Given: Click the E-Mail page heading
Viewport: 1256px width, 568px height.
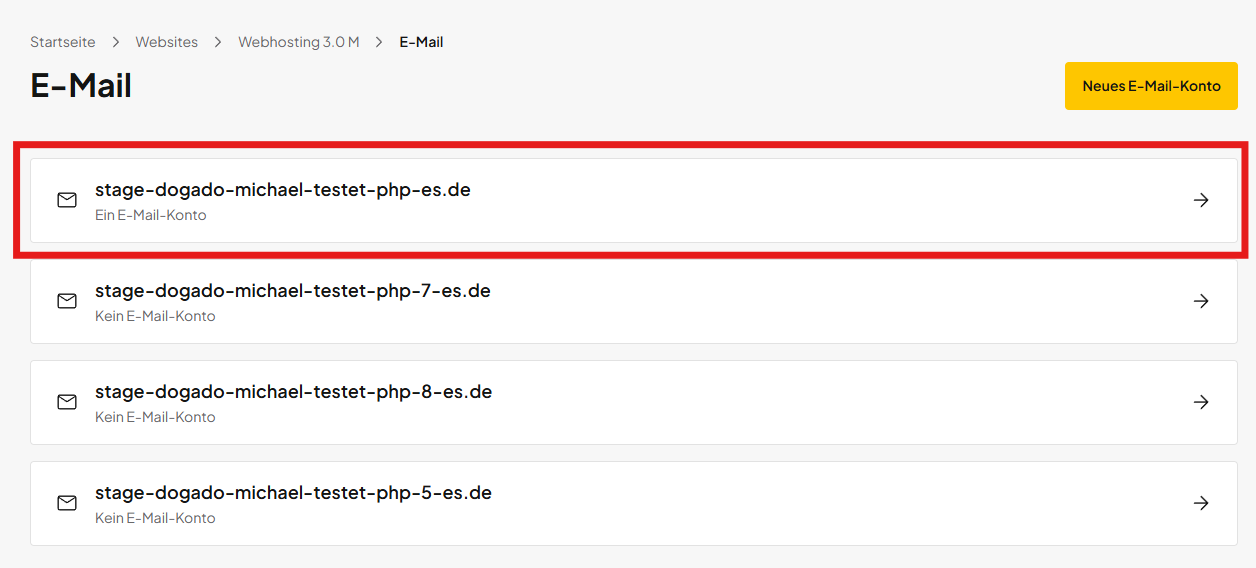Looking at the screenshot, I should pyautogui.click(x=81, y=86).
